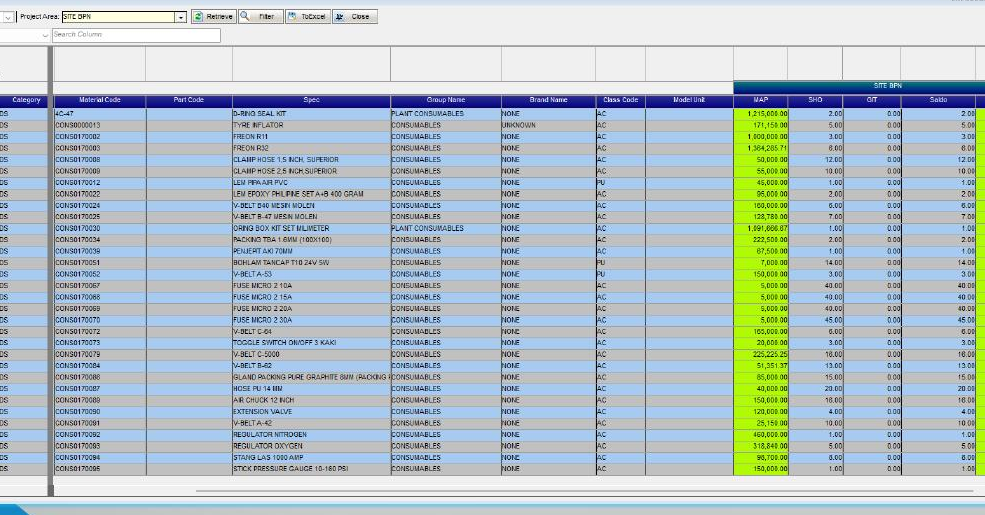Select MAP value 318,840.00 cell

761,446
